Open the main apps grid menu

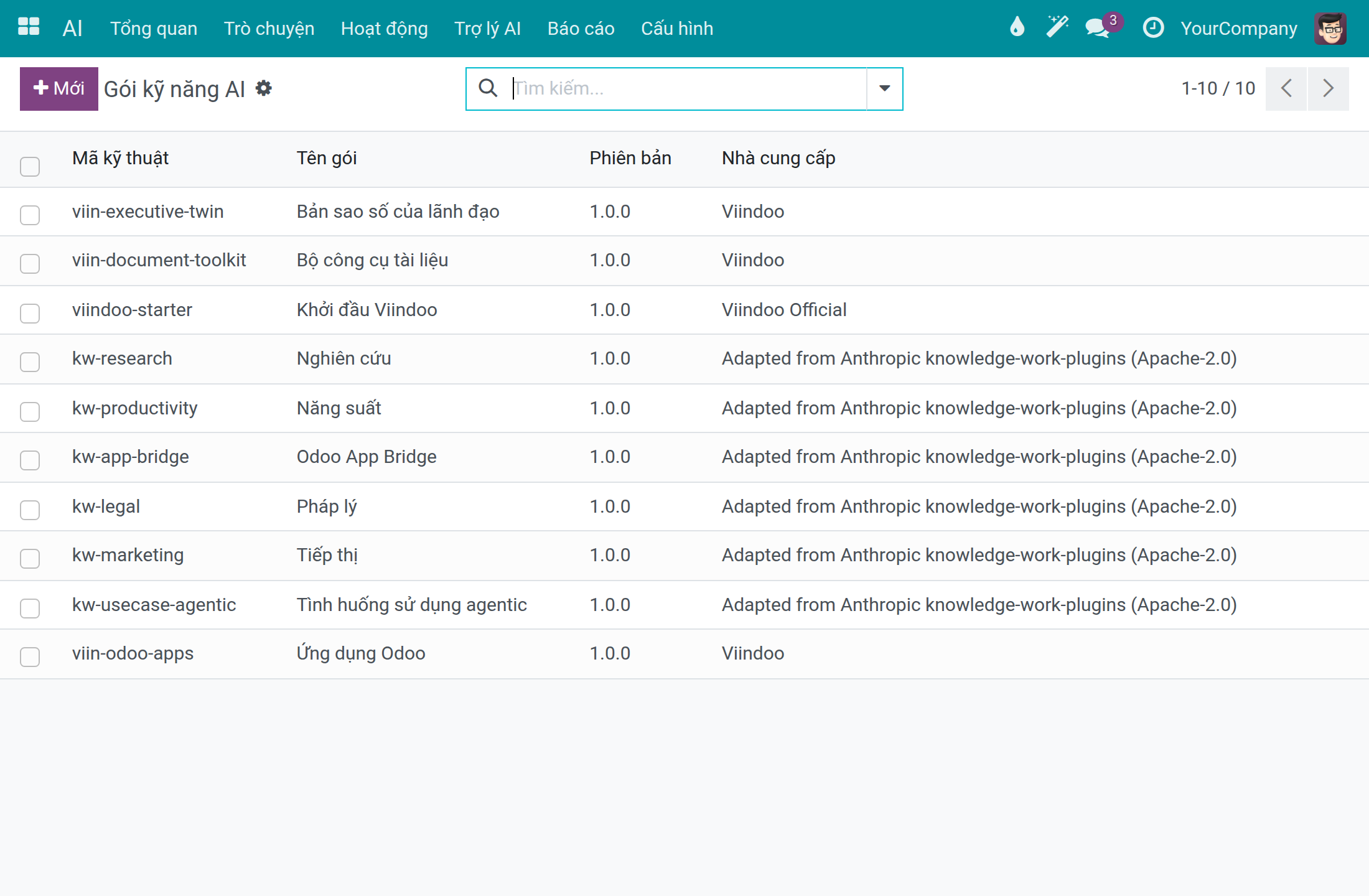[29, 27]
